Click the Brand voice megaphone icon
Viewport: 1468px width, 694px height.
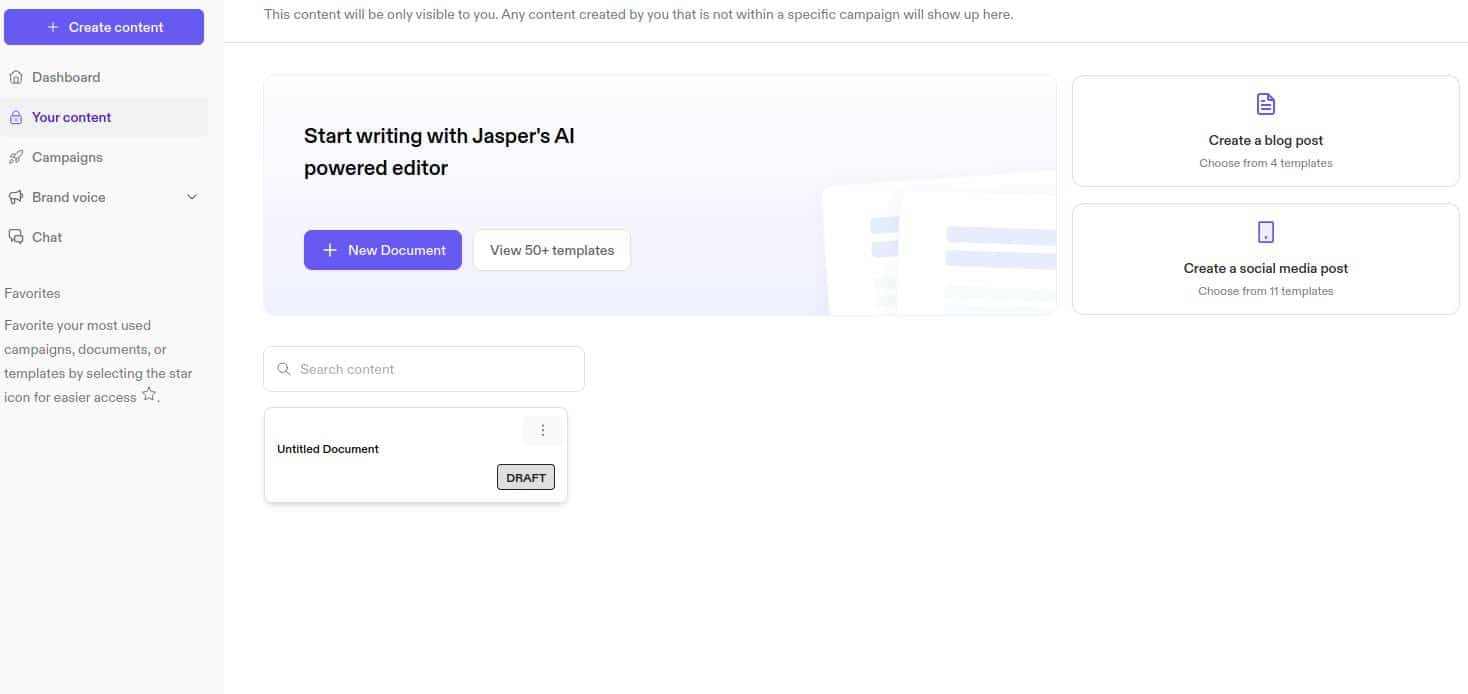coord(15,197)
